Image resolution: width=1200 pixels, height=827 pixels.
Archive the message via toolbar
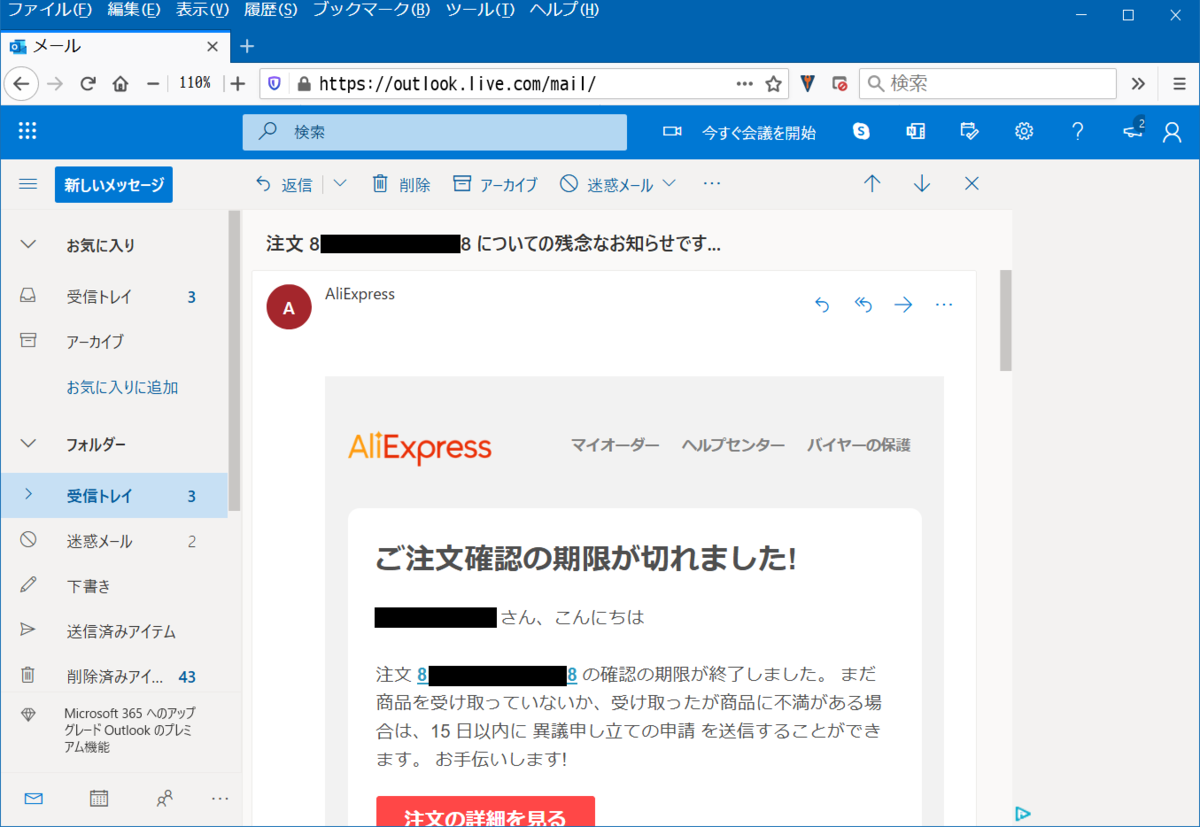pyautogui.click(x=495, y=184)
